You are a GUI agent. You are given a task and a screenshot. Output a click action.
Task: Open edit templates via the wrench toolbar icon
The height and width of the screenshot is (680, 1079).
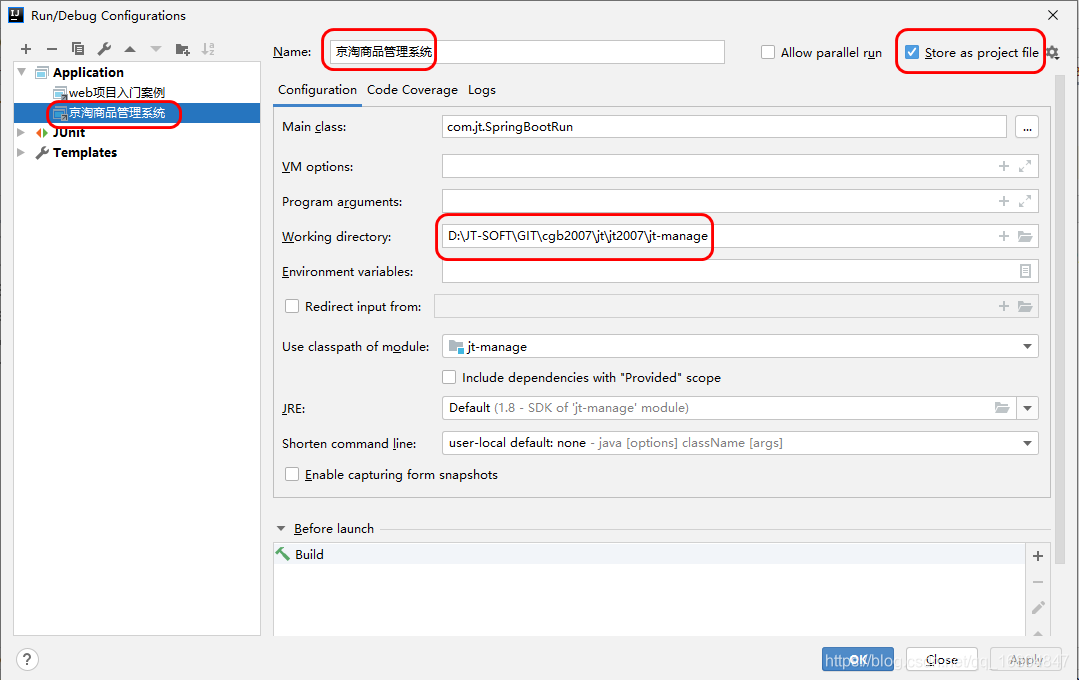[104, 49]
